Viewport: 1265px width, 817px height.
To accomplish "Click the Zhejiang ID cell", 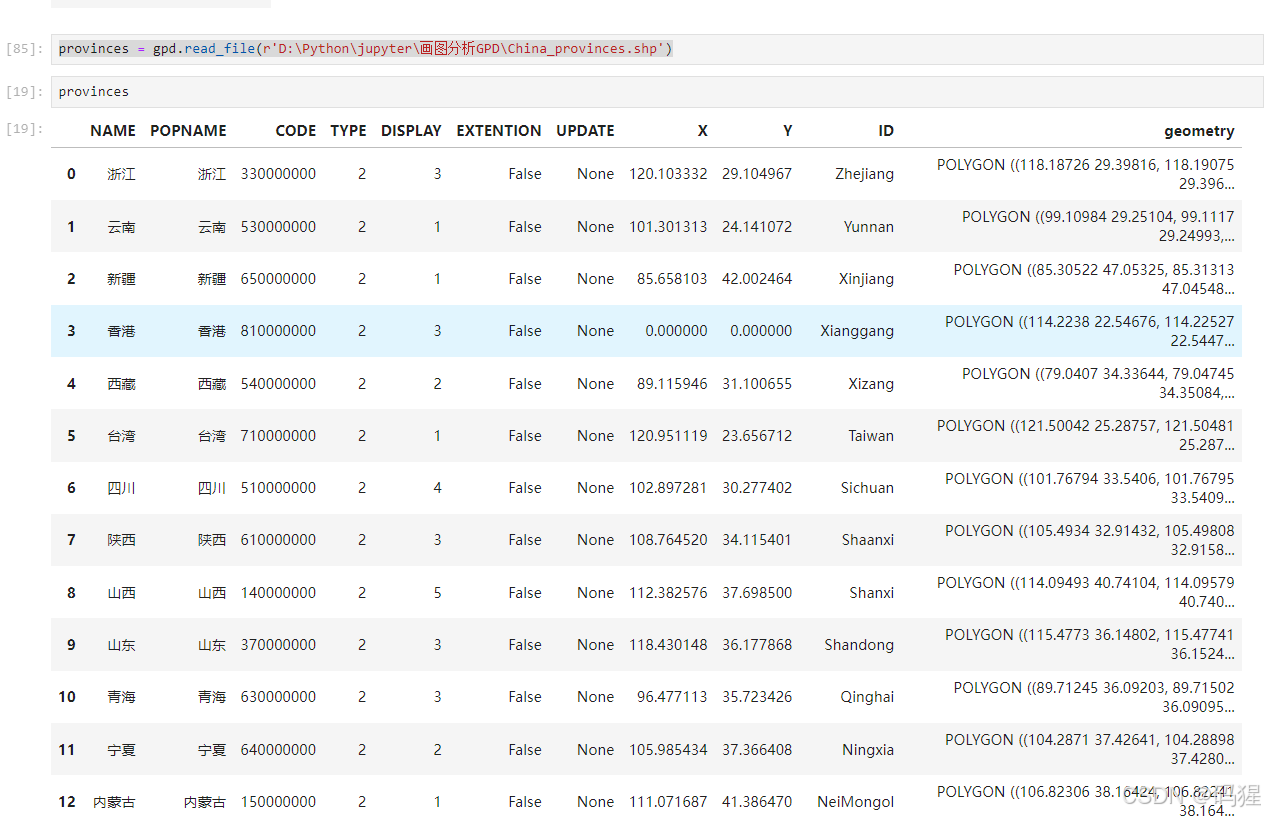I will point(864,174).
